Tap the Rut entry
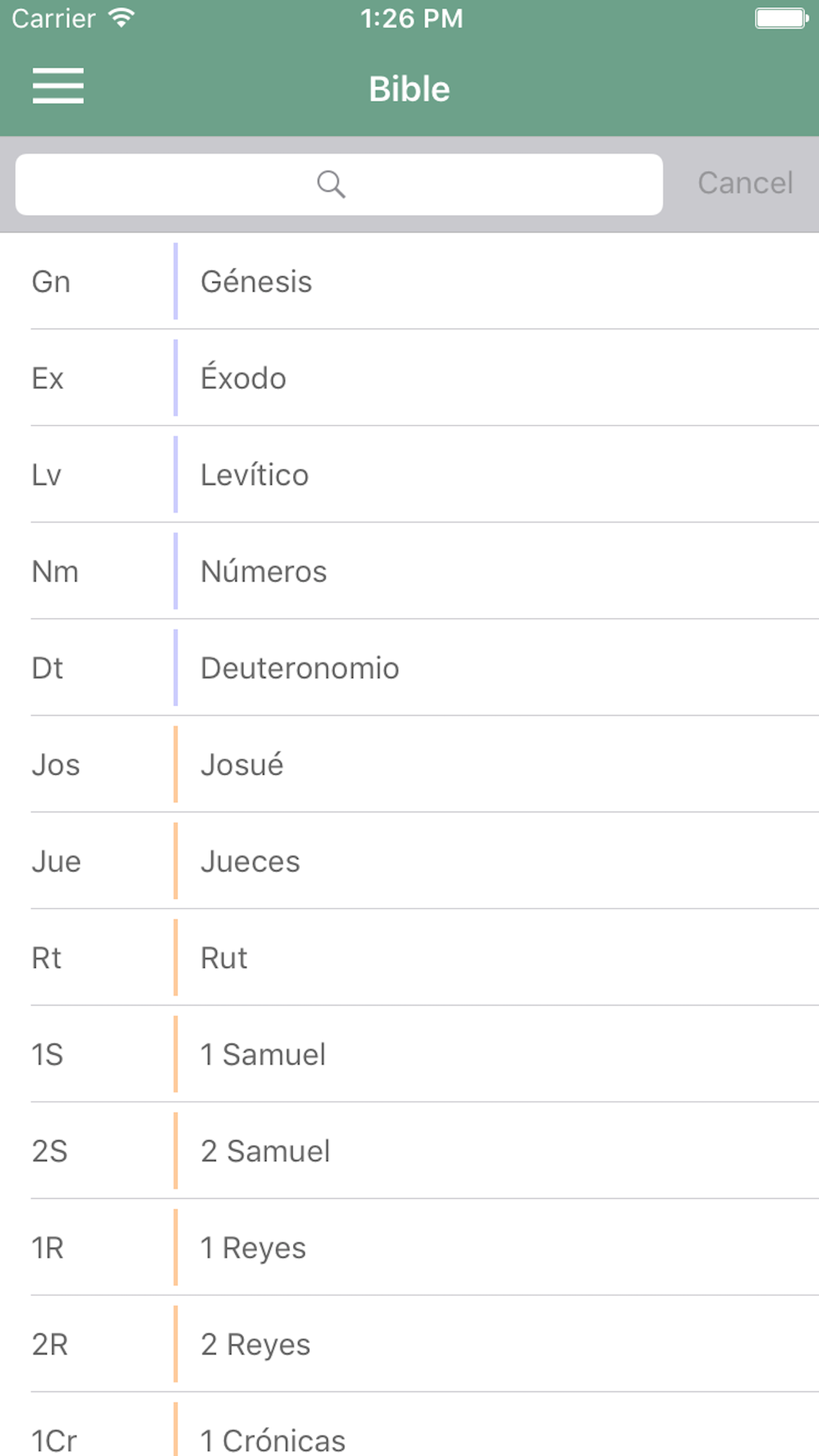Viewport: 819px width, 1456px height. tap(409, 958)
